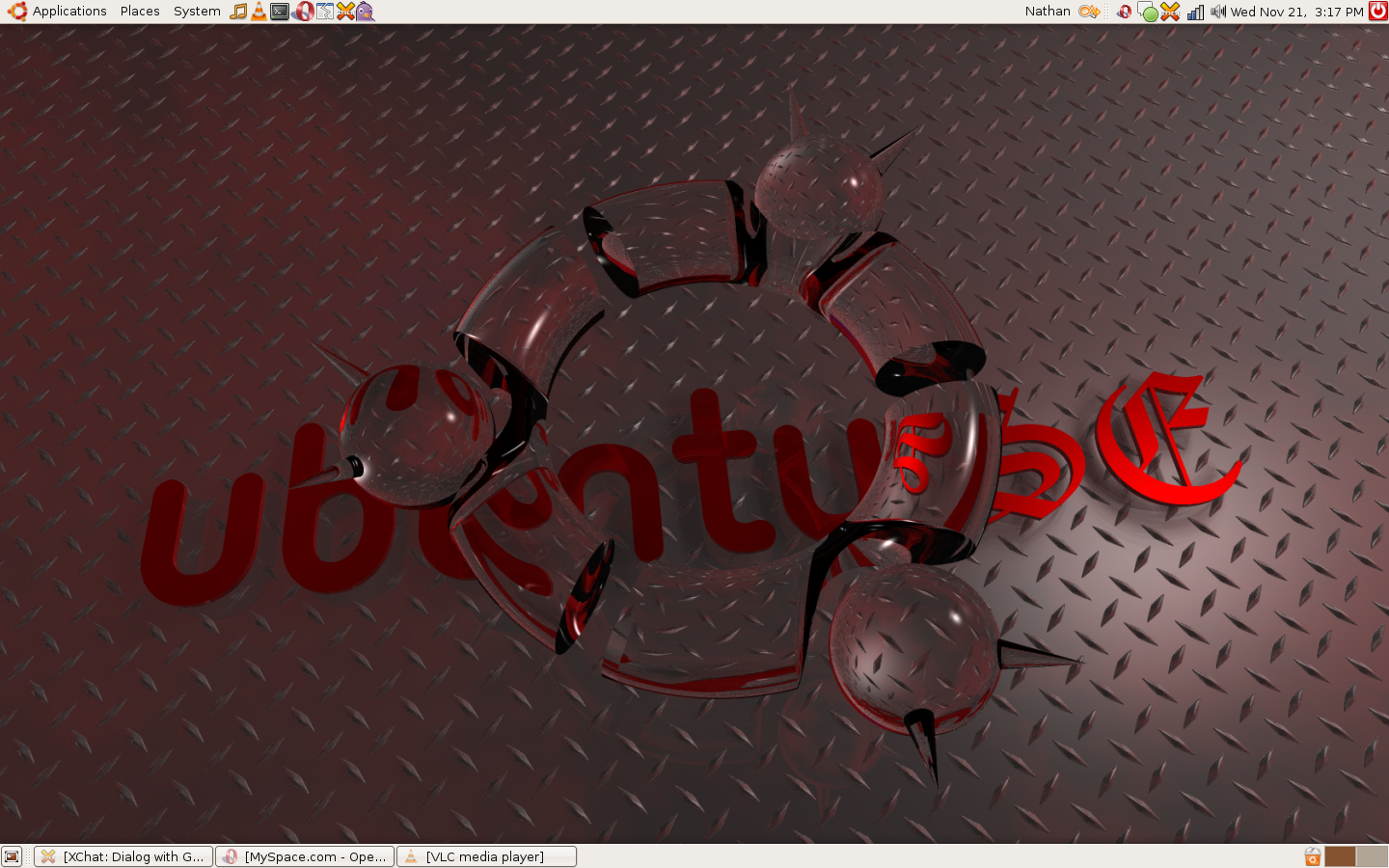Viewport: 1389px width, 868px height.
Task: Launch the Rhythmbox music player icon
Action: tap(238, 12)
